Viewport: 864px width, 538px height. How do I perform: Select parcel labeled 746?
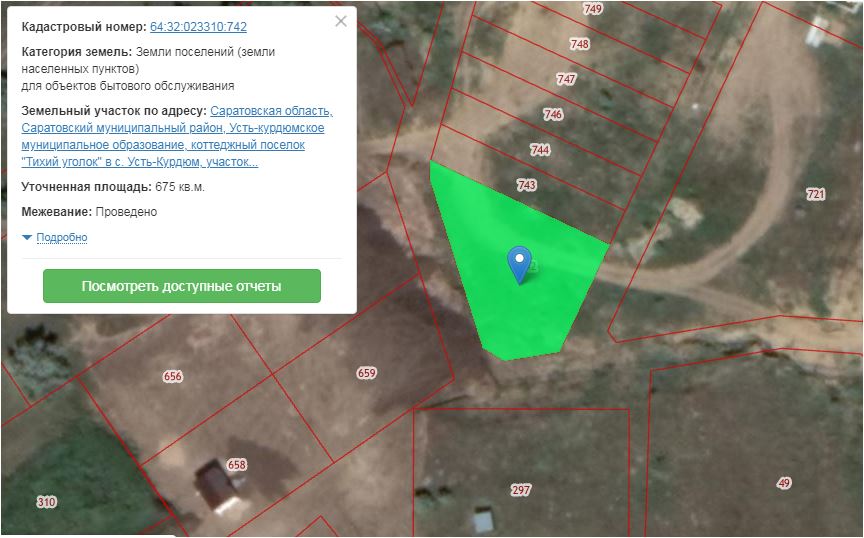[x=553, y=115]
